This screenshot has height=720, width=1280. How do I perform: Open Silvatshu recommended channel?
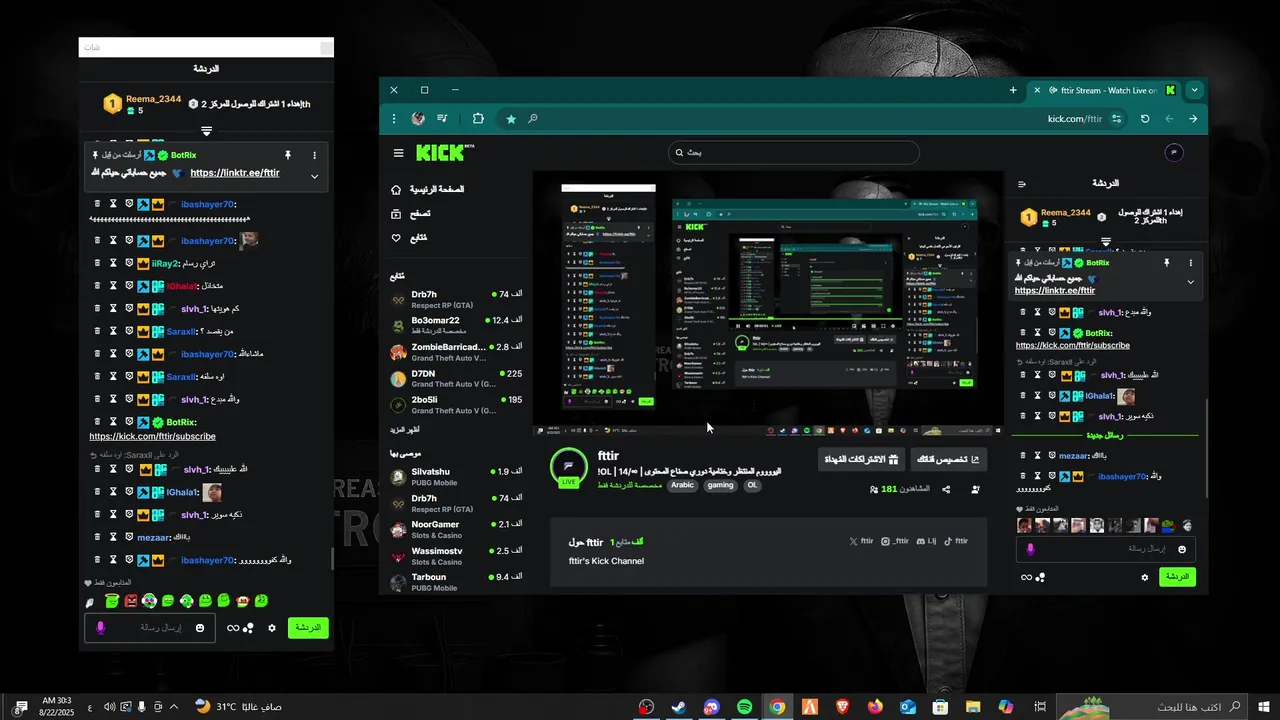pyautogui.click(x=456, y=476)
